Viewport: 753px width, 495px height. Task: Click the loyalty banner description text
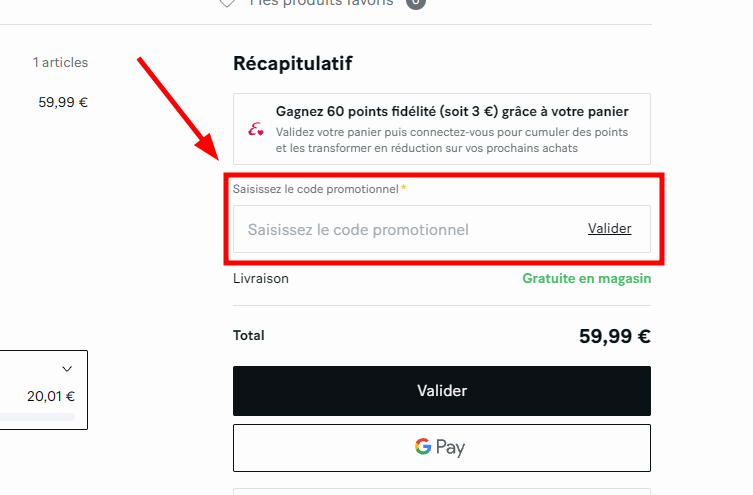pyautogui.click(x=452, y=140)
